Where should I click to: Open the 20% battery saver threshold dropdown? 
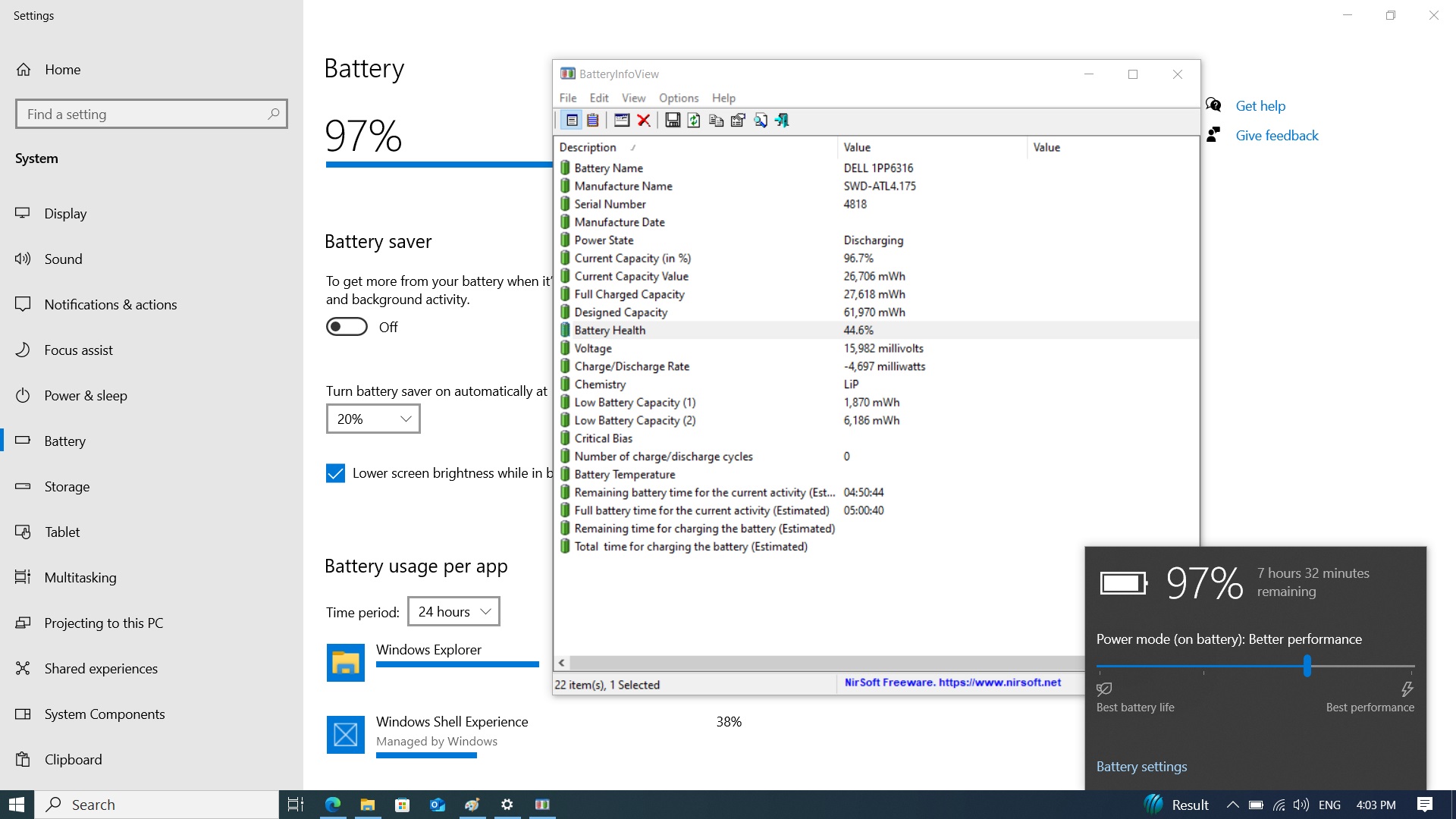coord(373,419)
